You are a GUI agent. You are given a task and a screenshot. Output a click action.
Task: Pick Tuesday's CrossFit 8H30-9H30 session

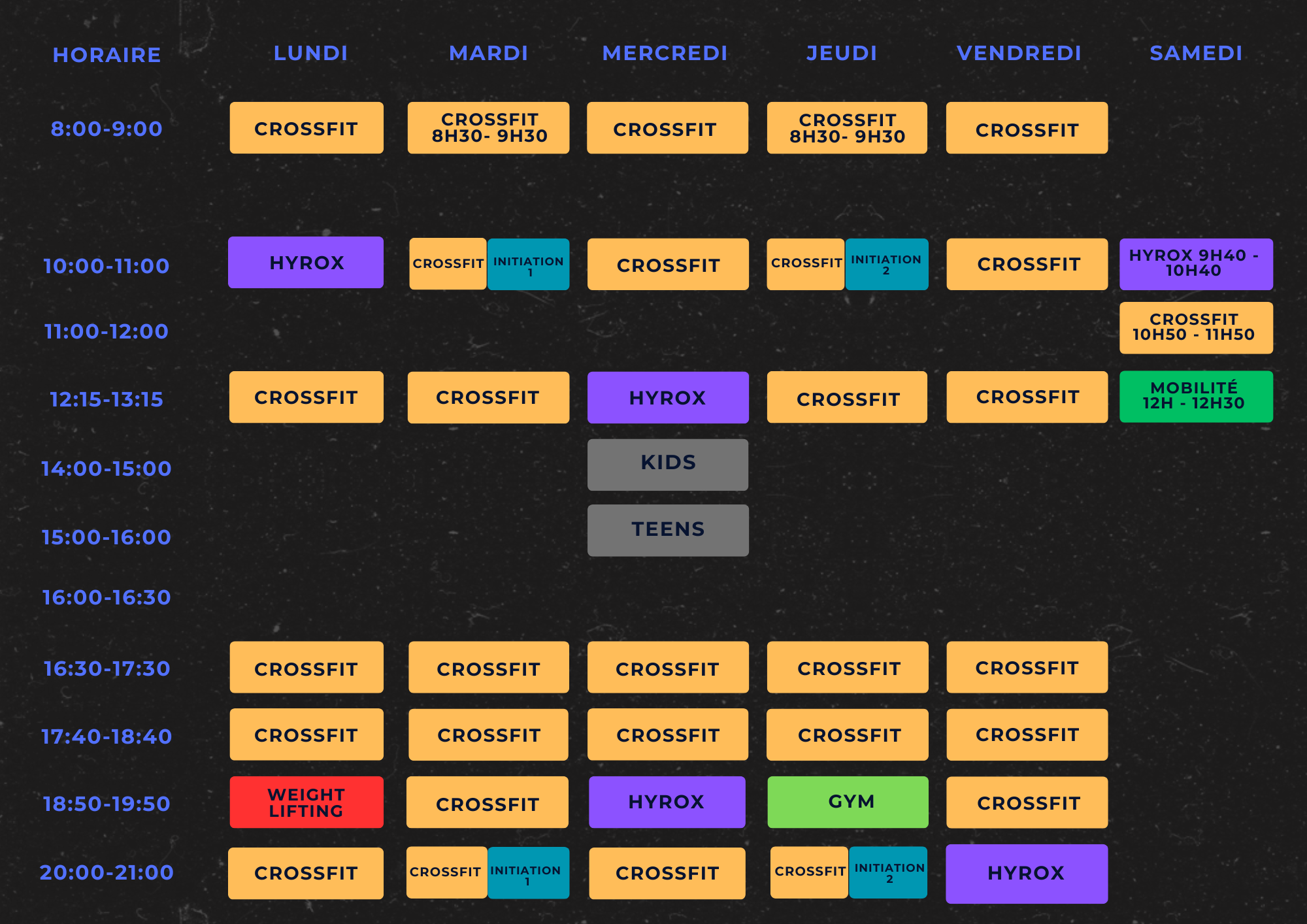488,128
